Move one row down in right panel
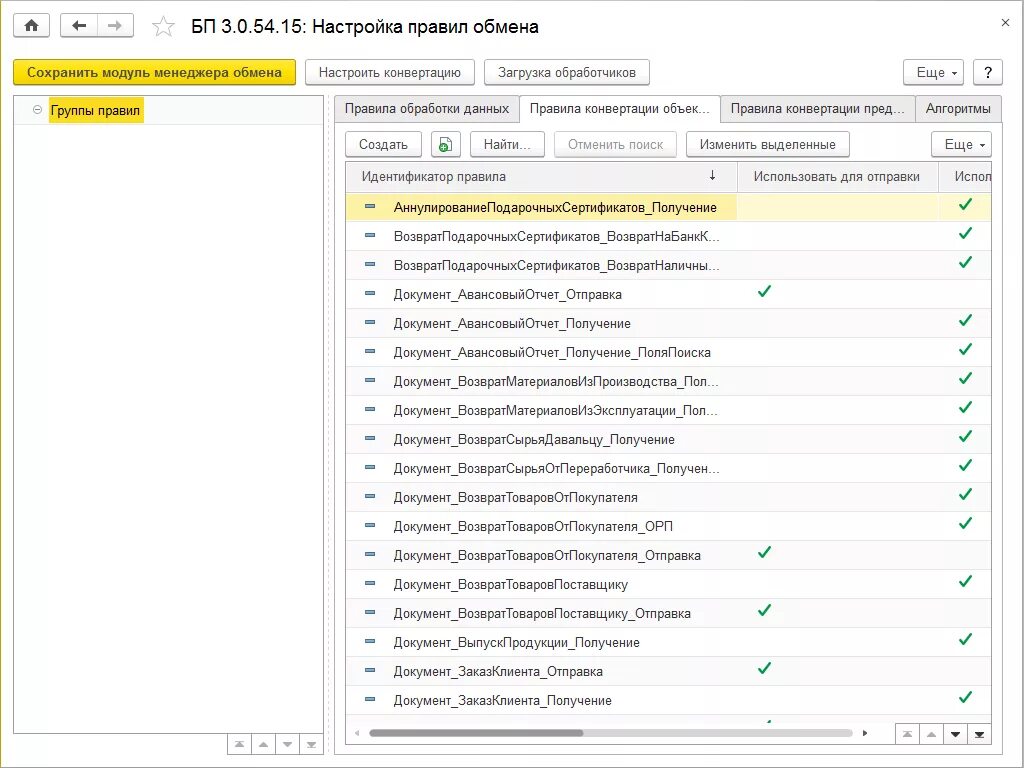This screenshot has width=1024, height=768. tap(955, 734)
